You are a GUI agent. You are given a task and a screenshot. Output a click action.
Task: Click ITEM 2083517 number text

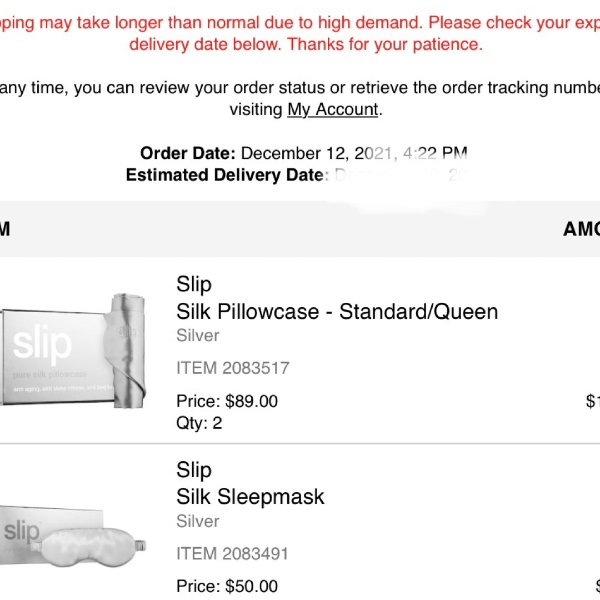[x=233, y=368]
